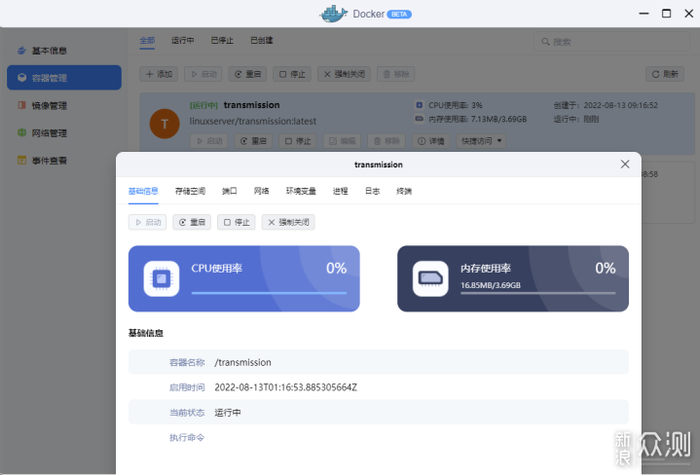
Task: Click the 16.85MB/3.69GB memory value
Action: coord(491,285)
